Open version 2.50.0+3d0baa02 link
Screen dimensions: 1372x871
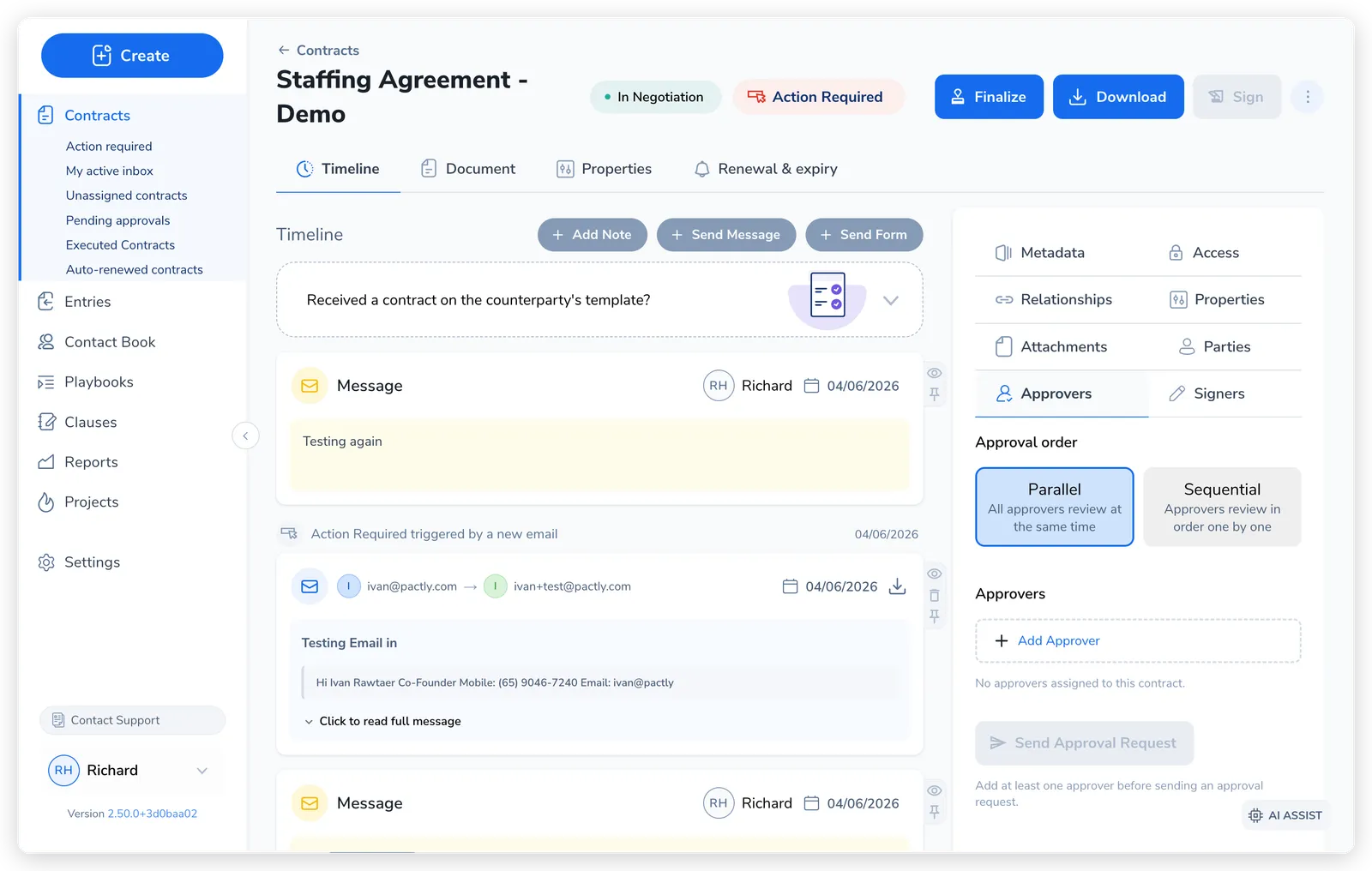click(x=152, y=814)
